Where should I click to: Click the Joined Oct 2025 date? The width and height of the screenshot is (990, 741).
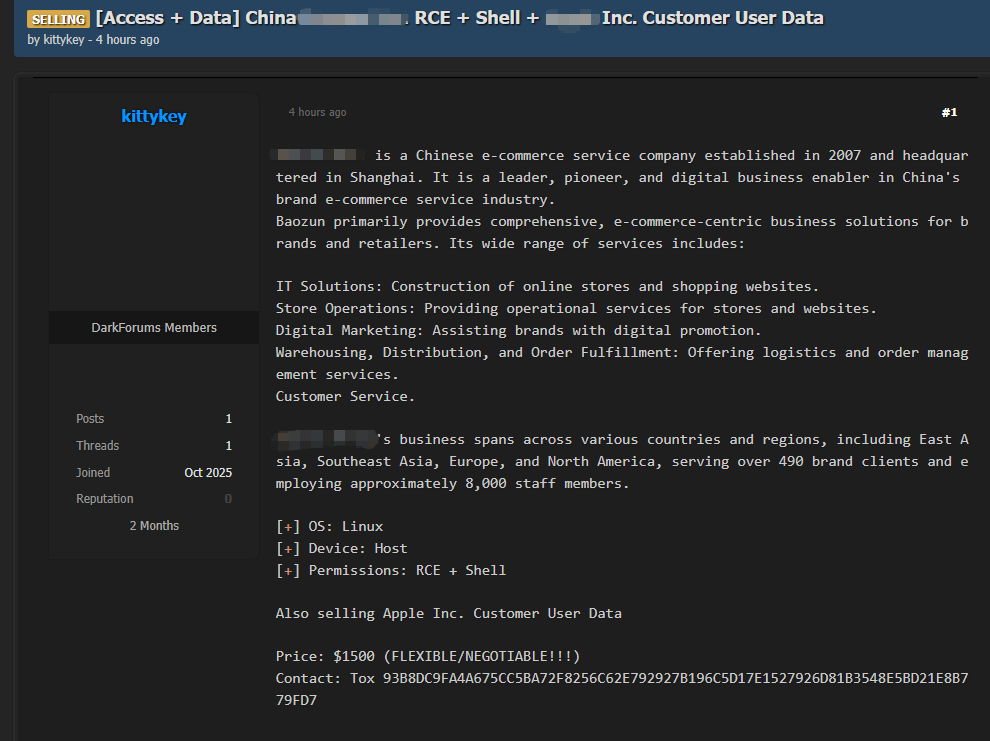(208, 473)
